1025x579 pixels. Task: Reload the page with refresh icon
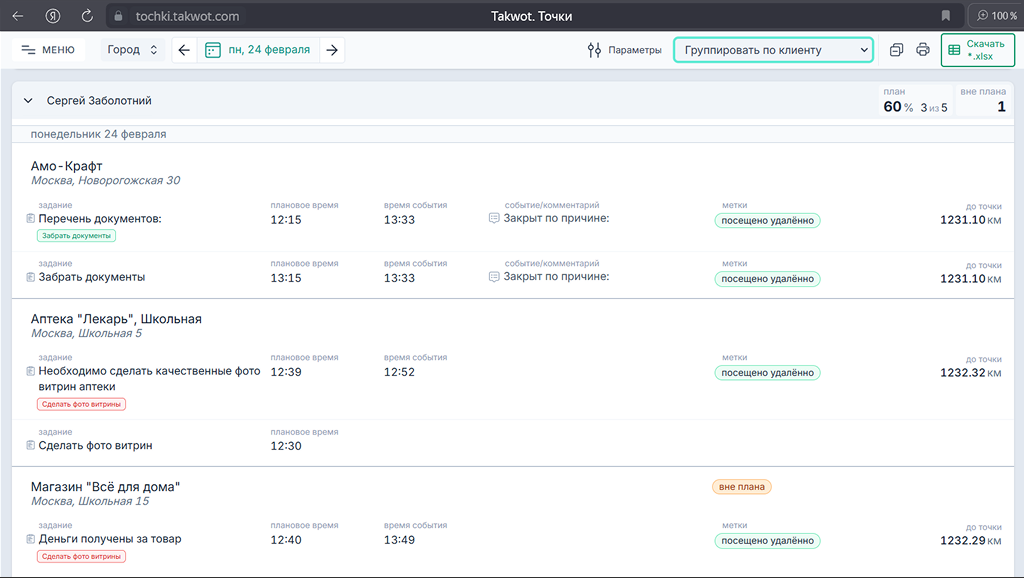point(87,16)
